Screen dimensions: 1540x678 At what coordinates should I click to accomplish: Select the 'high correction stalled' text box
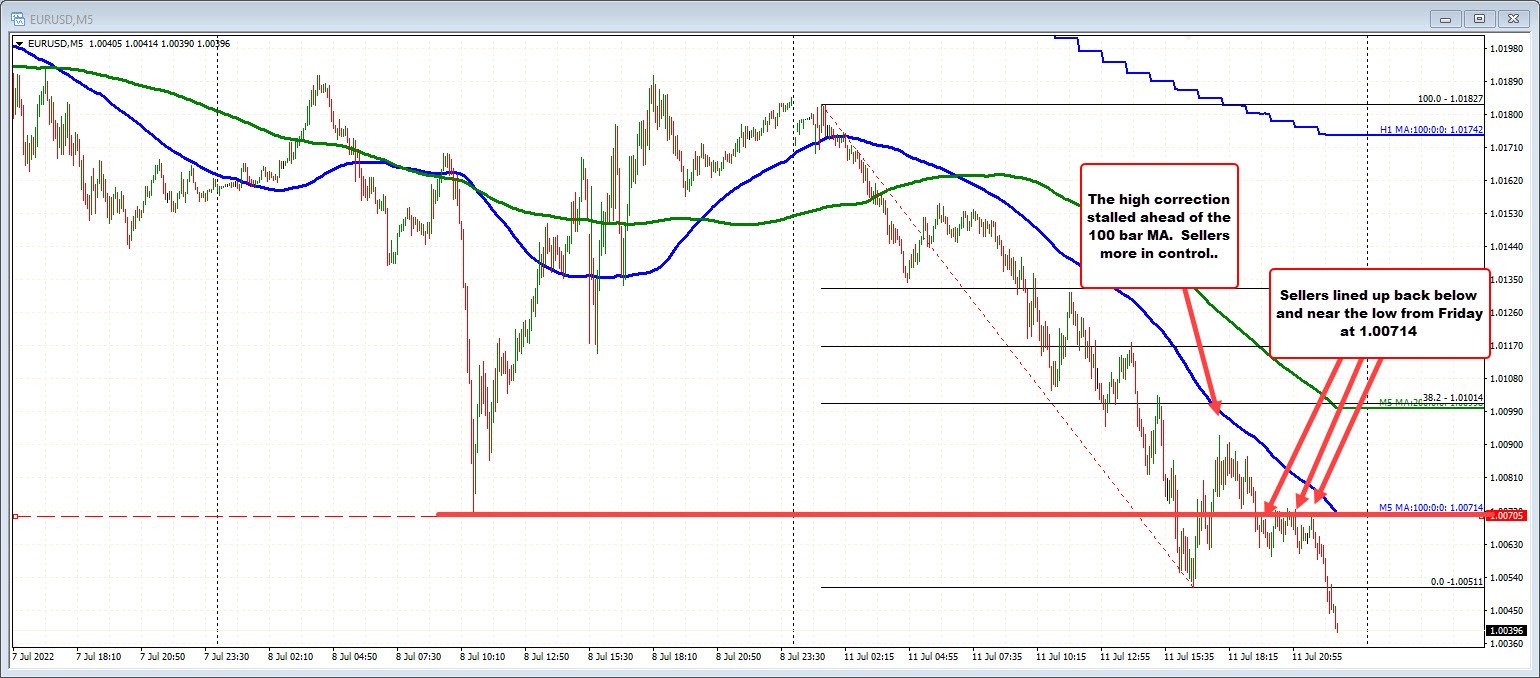[1160, 225]
